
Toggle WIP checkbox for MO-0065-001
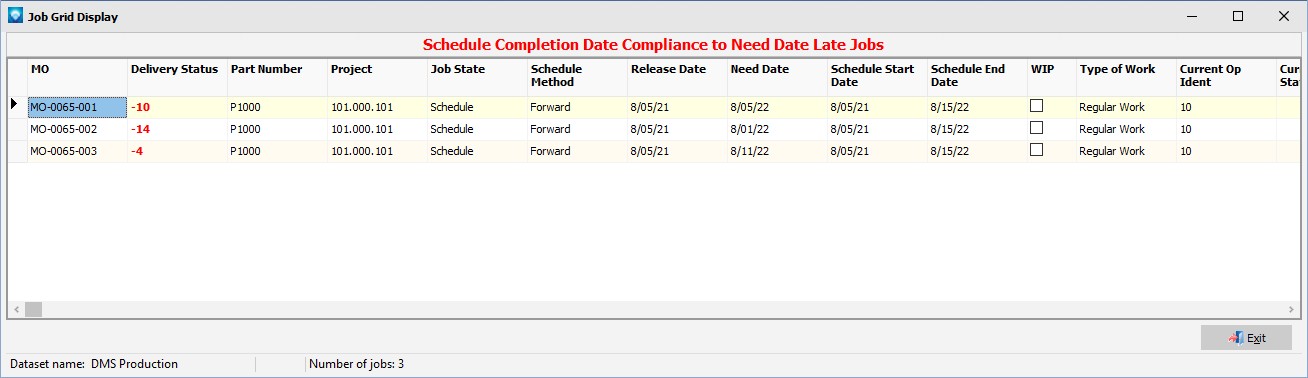click(x=1037, y=106)
